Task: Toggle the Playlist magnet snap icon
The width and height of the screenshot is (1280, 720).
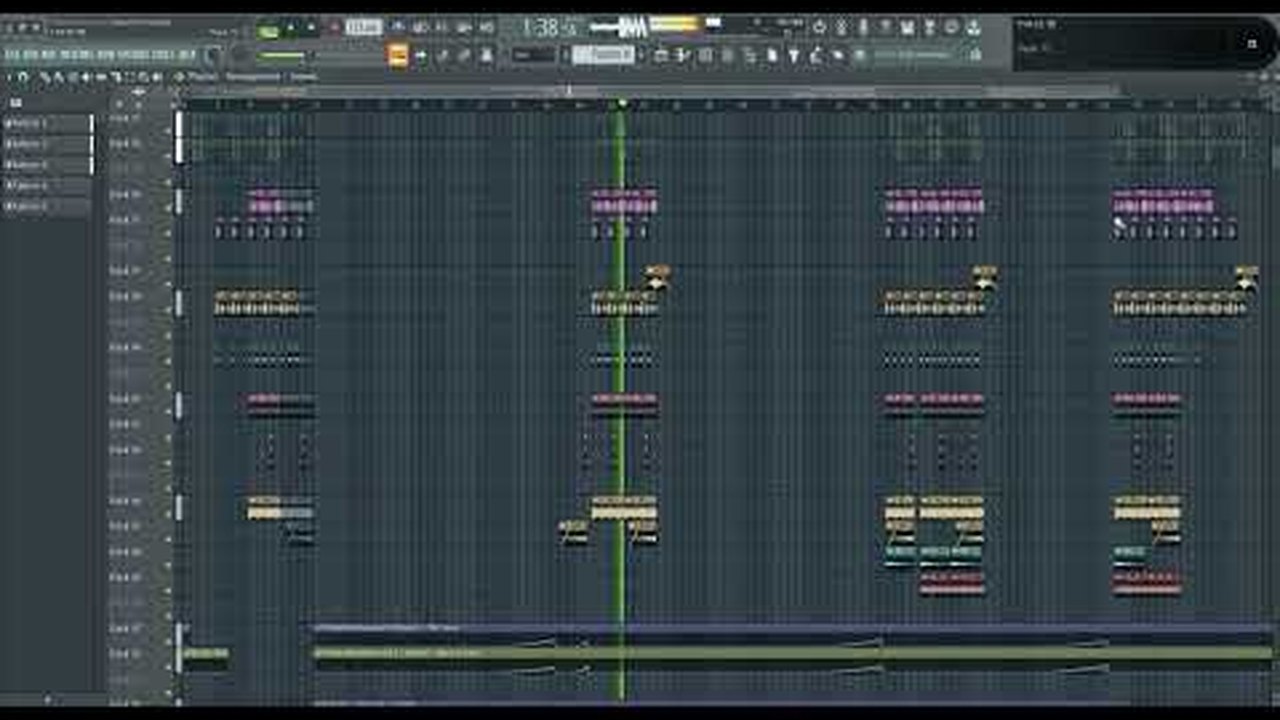Action: click(24, 77)
